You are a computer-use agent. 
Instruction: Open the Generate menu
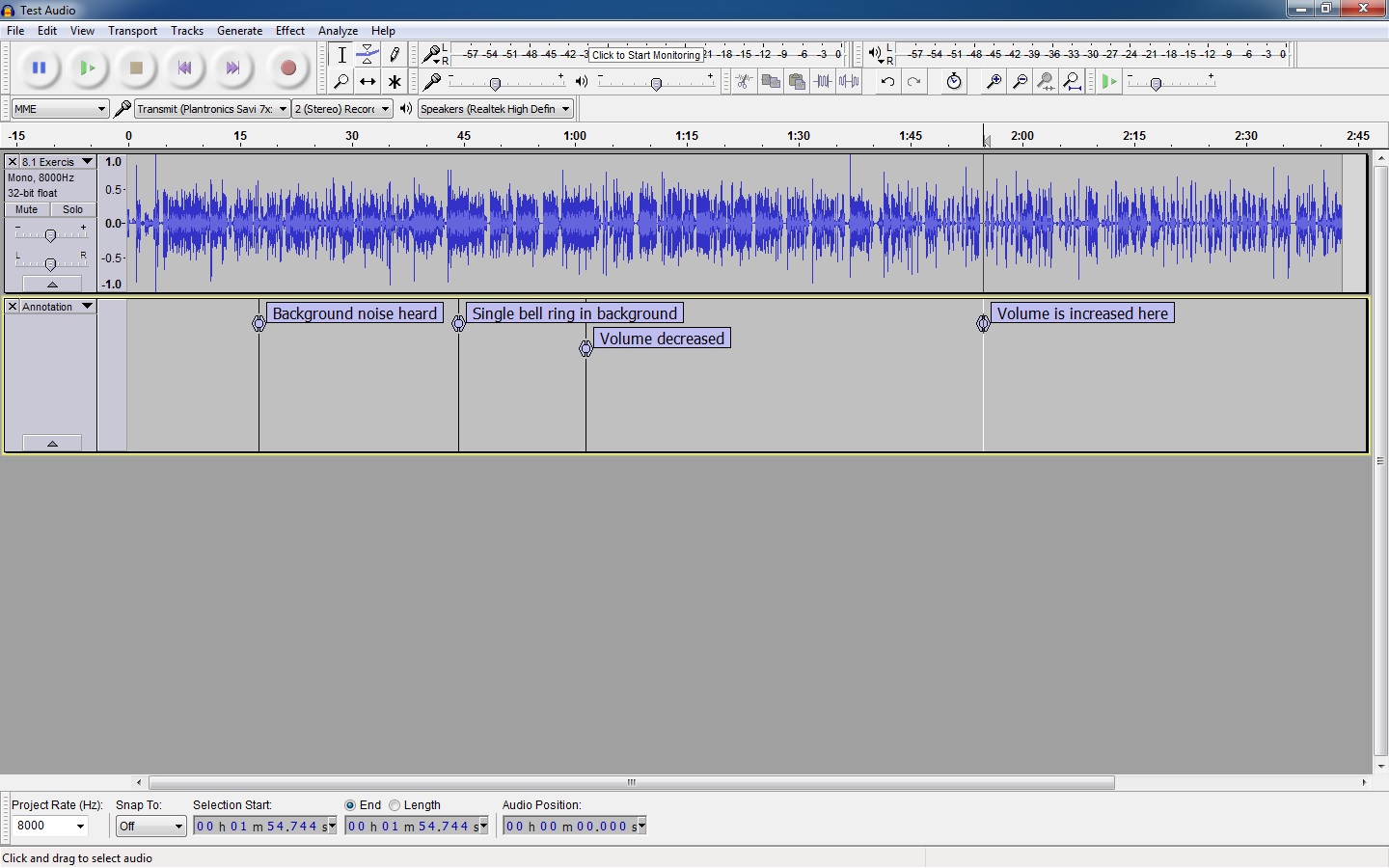(x=239, y=31)
